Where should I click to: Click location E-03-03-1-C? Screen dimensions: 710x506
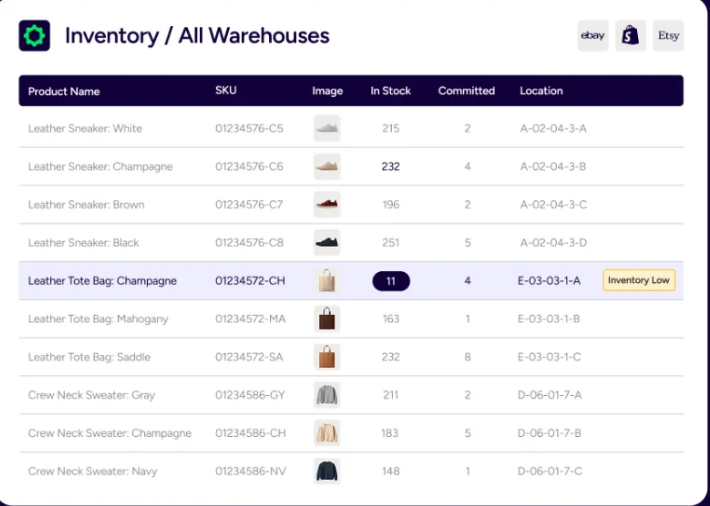coord(549,357)
